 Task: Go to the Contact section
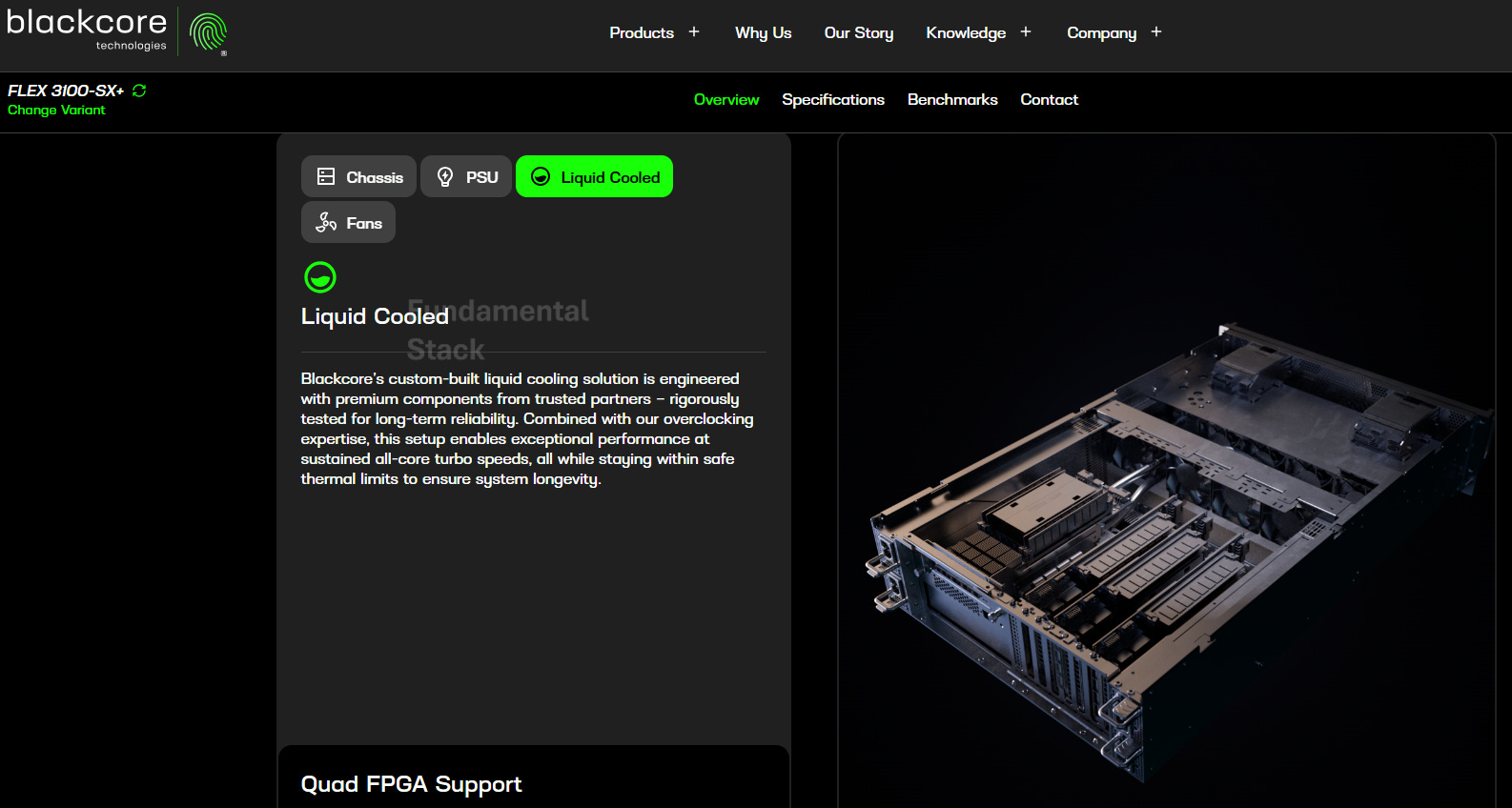(x=1050, y=99)
